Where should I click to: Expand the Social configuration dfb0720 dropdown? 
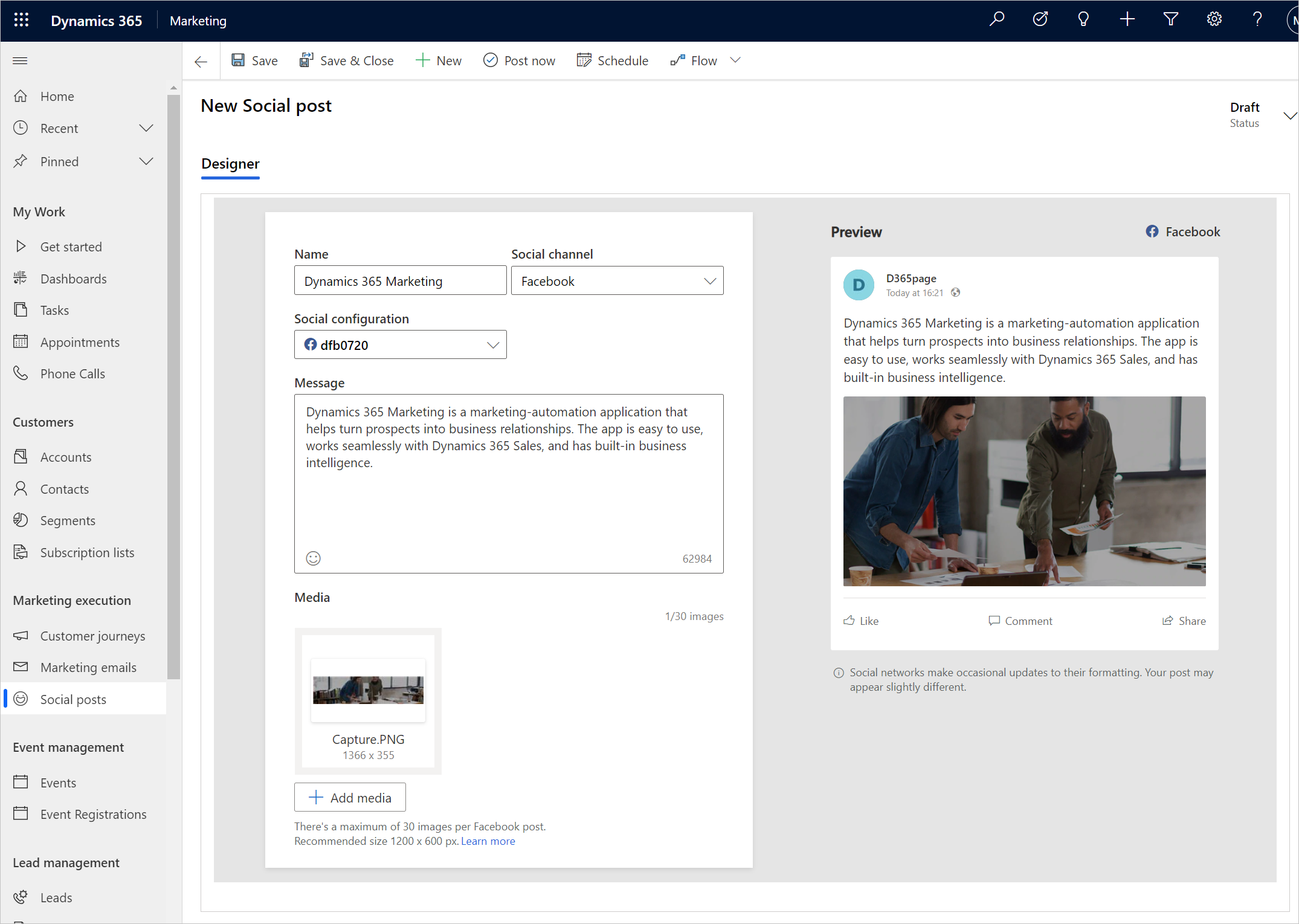tap(492, 345)
